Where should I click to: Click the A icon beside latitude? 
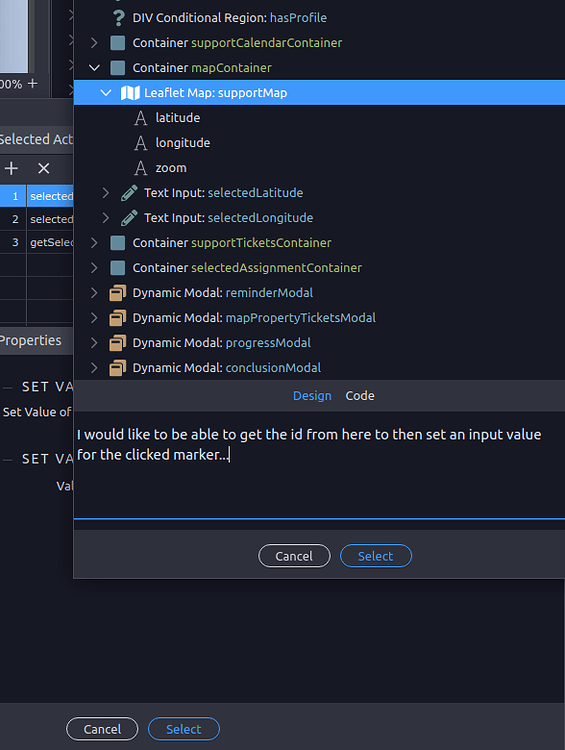(x=141, y=118)
